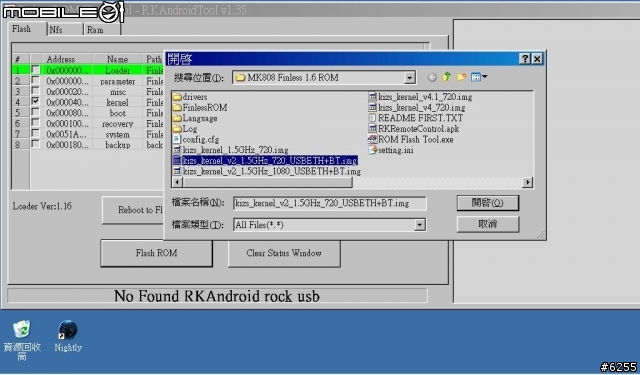Viewport: 640px width, 375px height.
Task: Toggle the boot row checkbox
Action: (x=36, y=112)
